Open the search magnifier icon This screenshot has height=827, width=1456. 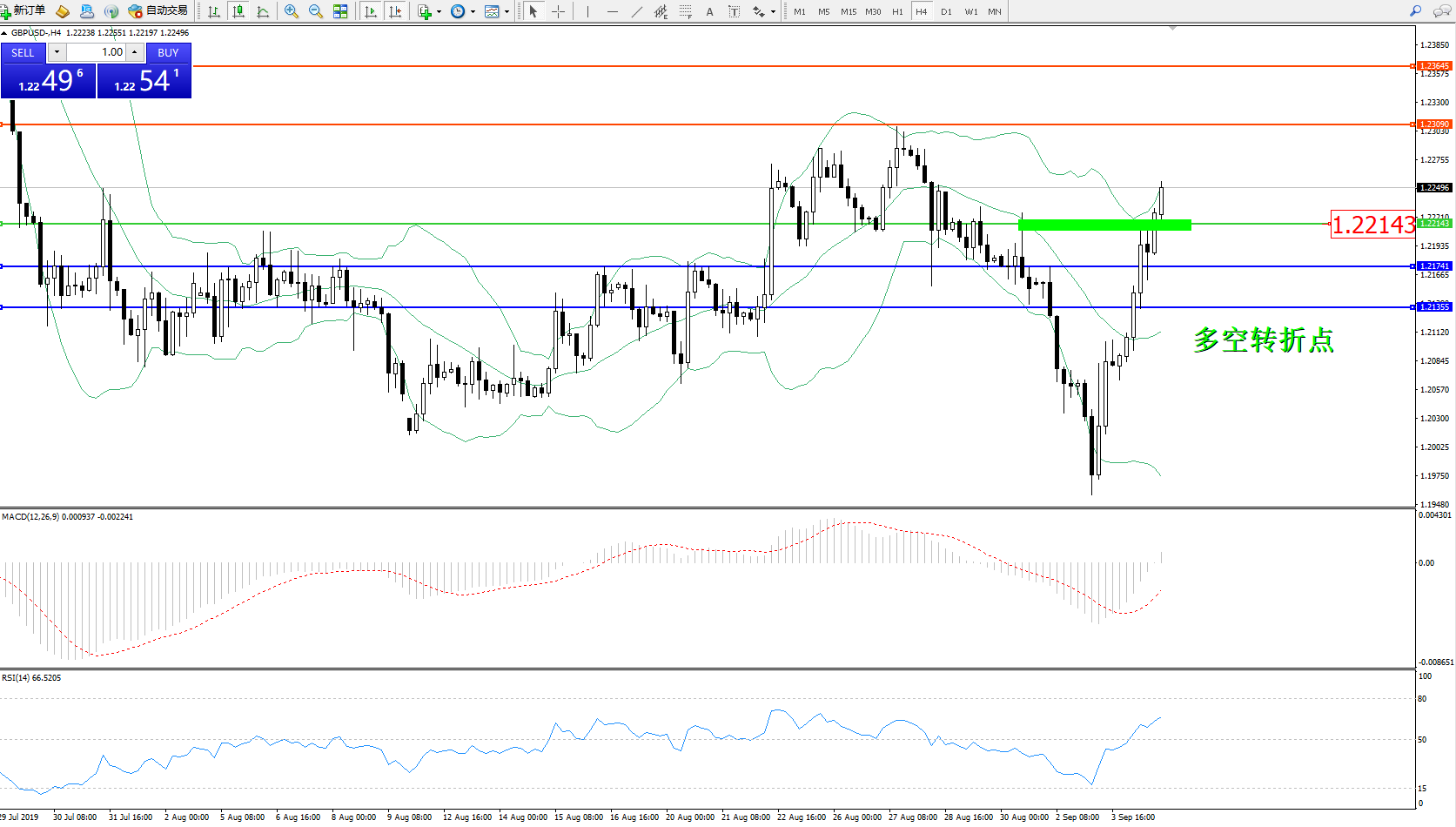1415,11
